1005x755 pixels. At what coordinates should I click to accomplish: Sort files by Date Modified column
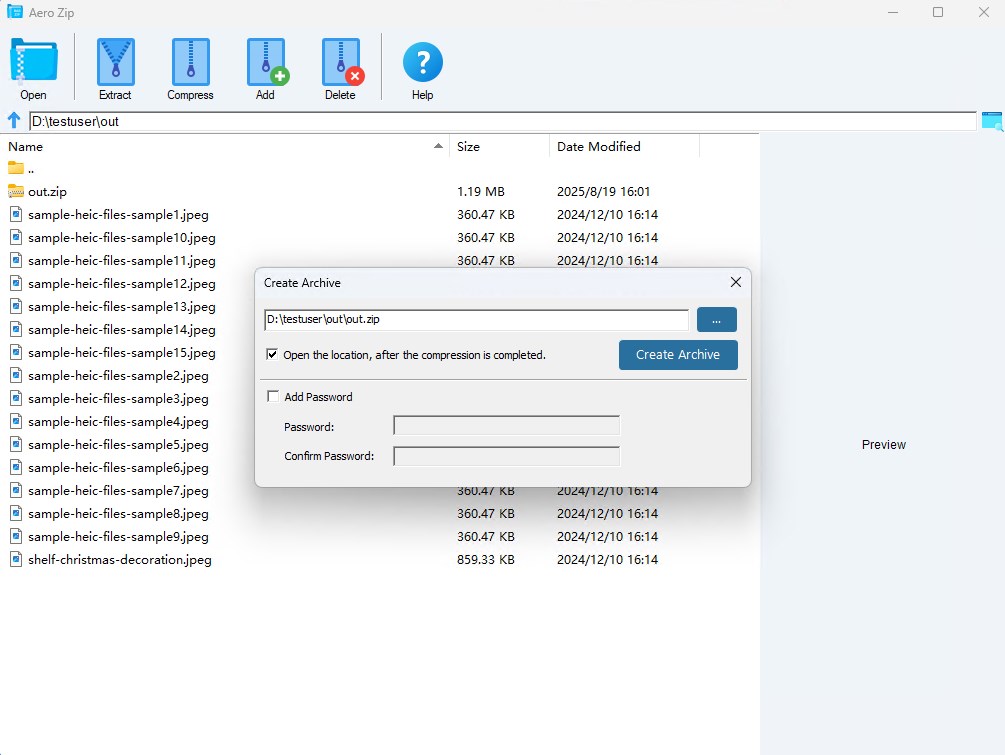(624, 146)
